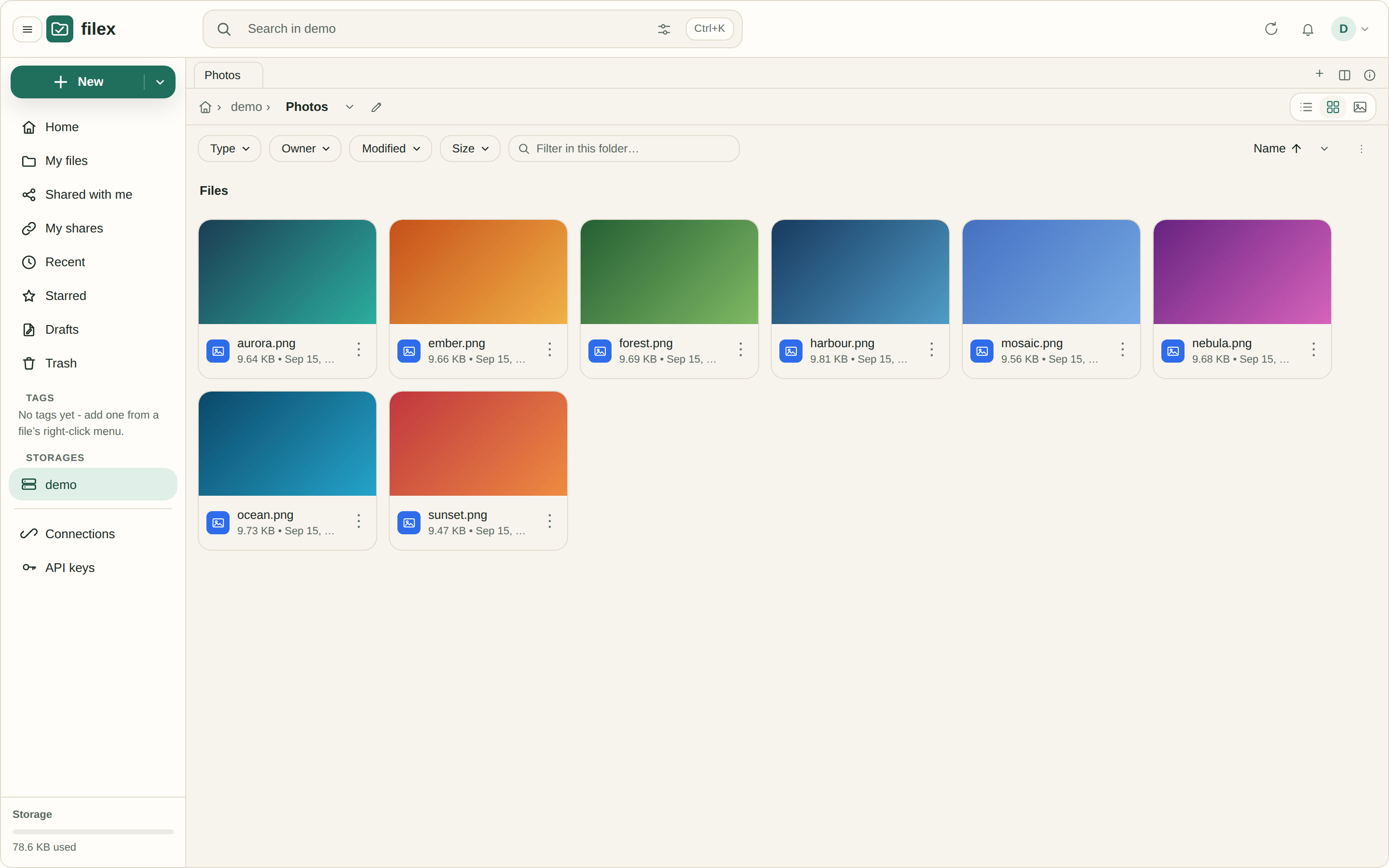Navigate to demo in the breadcrumb
The image size is (1389, 868).
(x=246, y=107)
